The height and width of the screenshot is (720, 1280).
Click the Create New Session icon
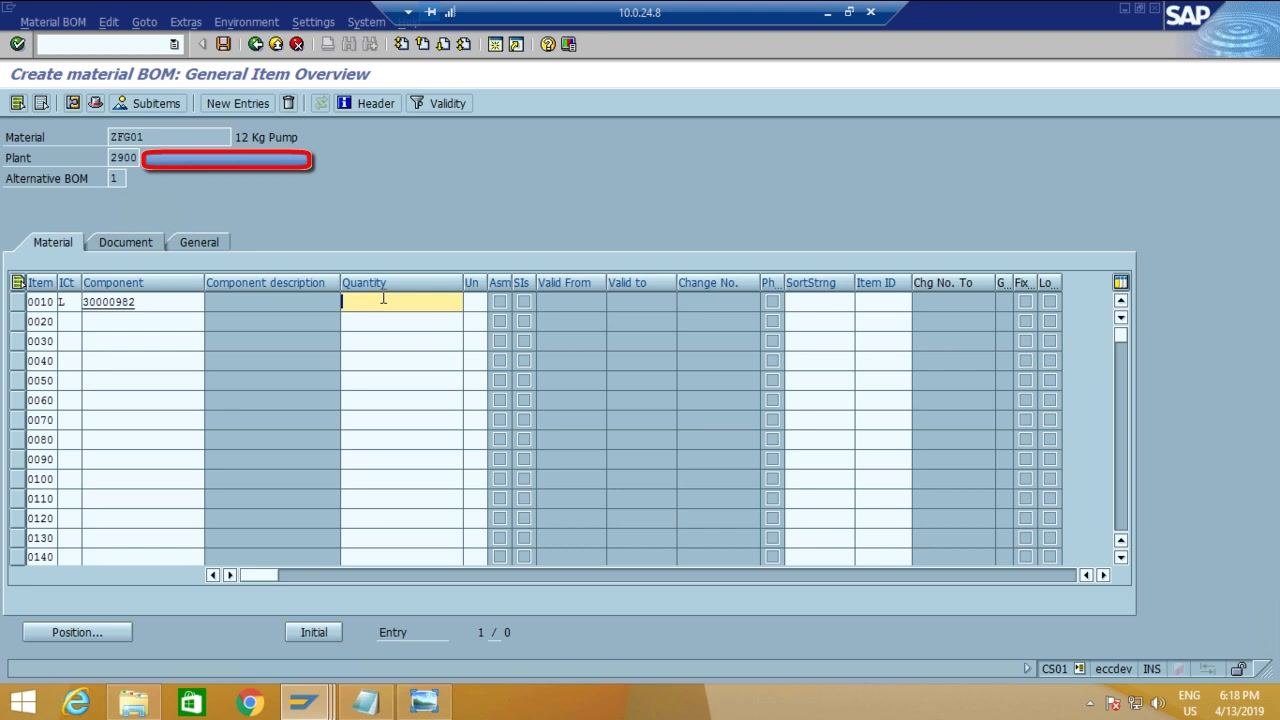point(495,44)
